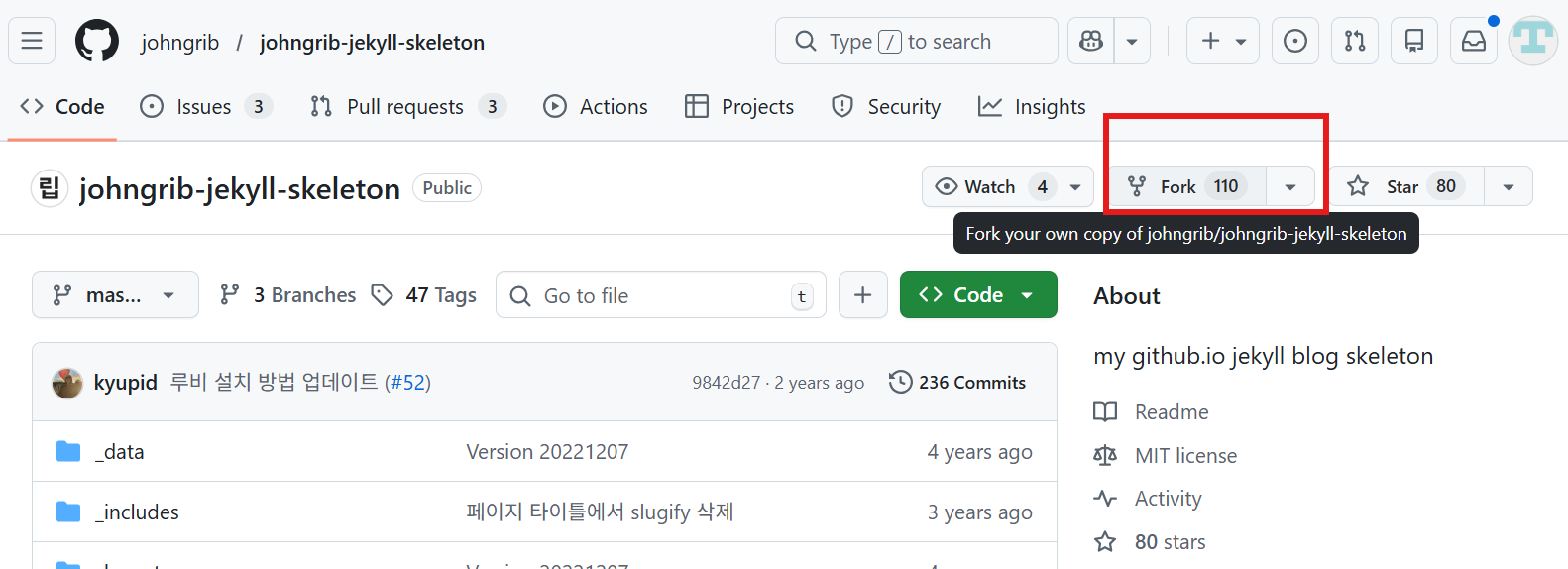Open the green Code dropdown button
Image resolution: width=1568 pixels, height=569 pixels.
click(x=978, y=294)
